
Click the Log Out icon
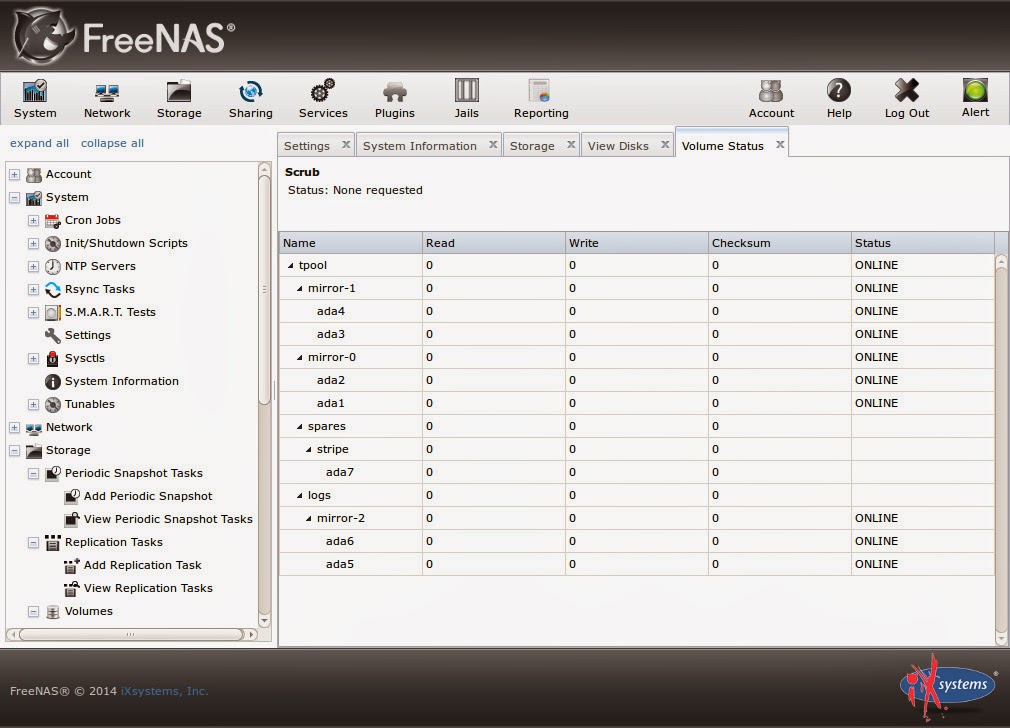[906, 91]
